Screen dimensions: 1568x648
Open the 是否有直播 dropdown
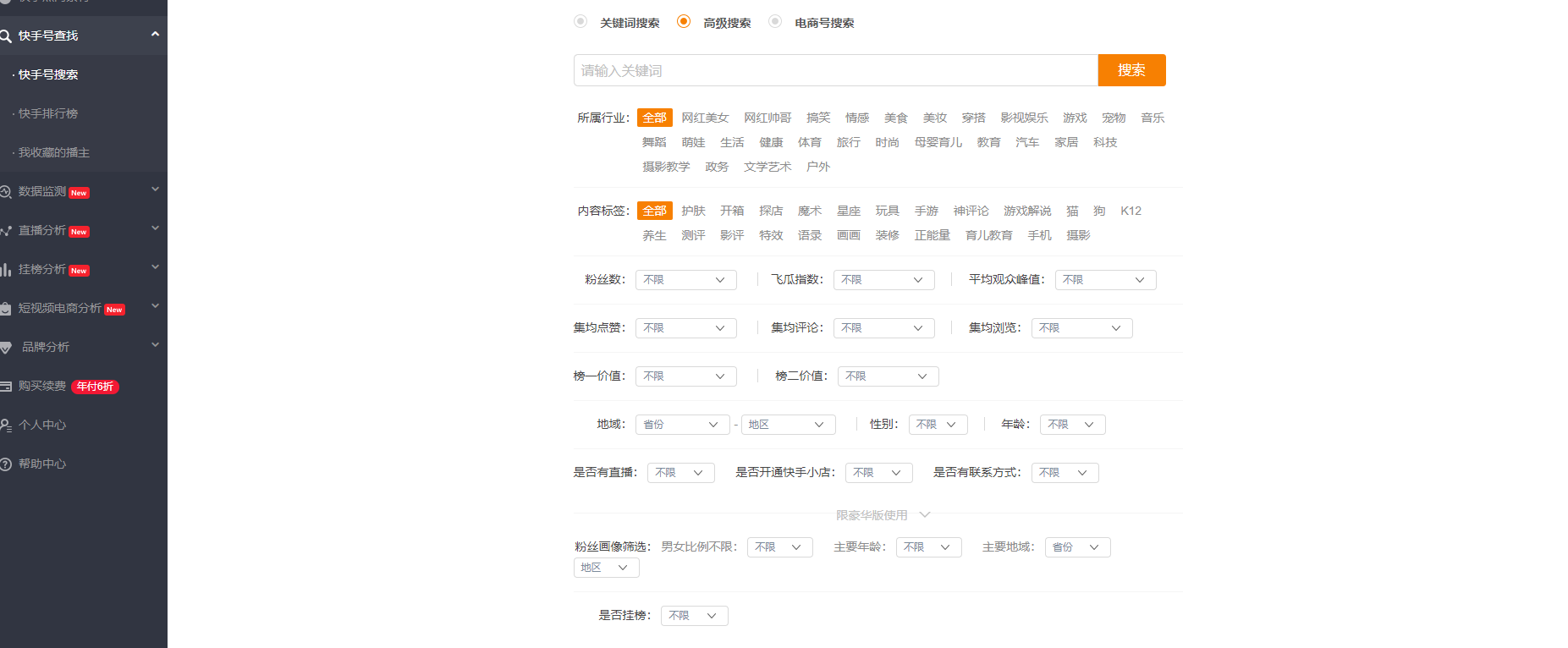point(681,473)
